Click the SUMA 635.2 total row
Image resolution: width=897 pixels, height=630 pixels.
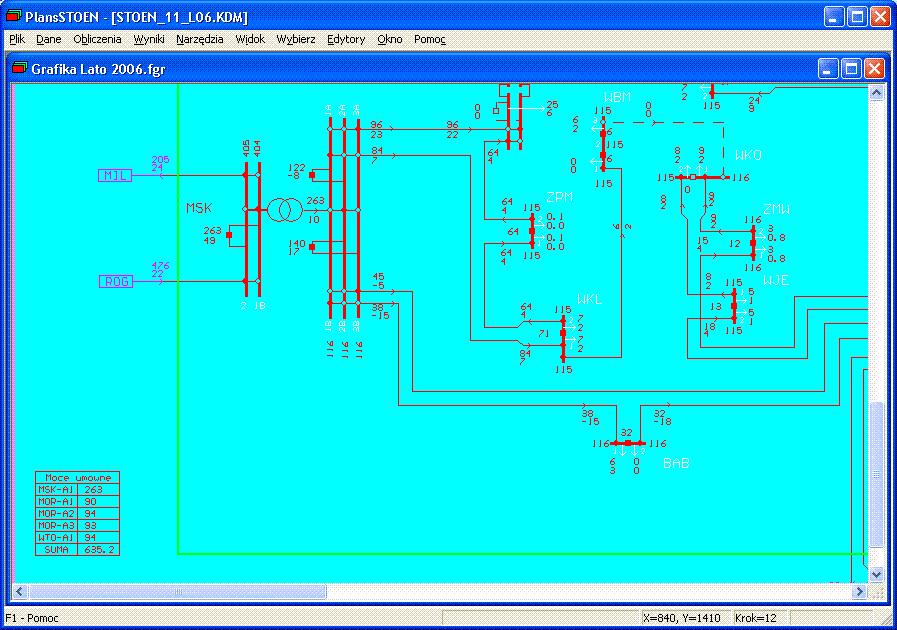click(x=77, y=549)
